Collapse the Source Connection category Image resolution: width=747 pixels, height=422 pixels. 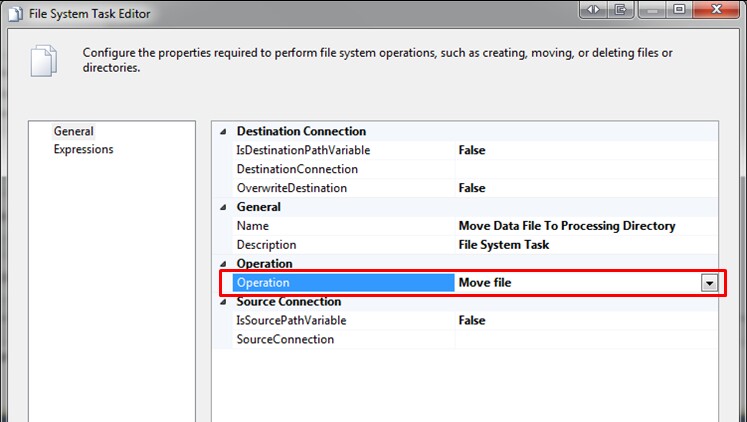coord(222,302)
